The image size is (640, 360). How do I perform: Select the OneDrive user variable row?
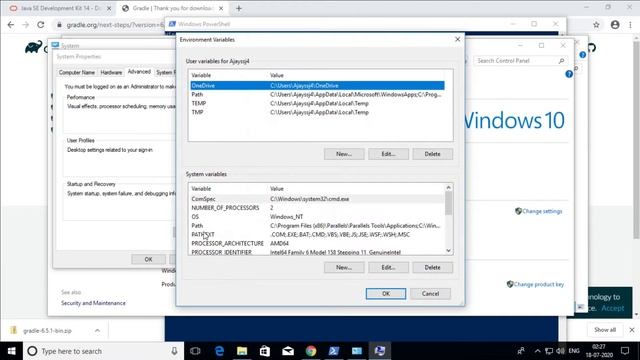tap(318, 86)
